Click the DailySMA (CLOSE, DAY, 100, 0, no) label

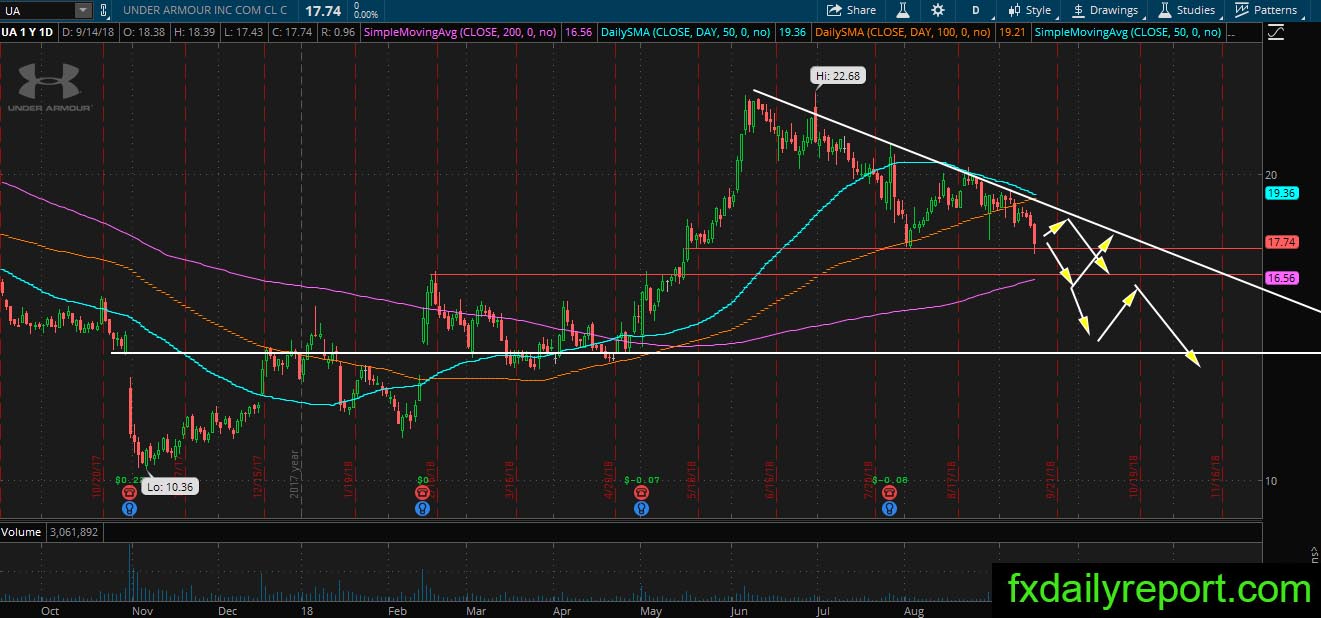[902, 33]
